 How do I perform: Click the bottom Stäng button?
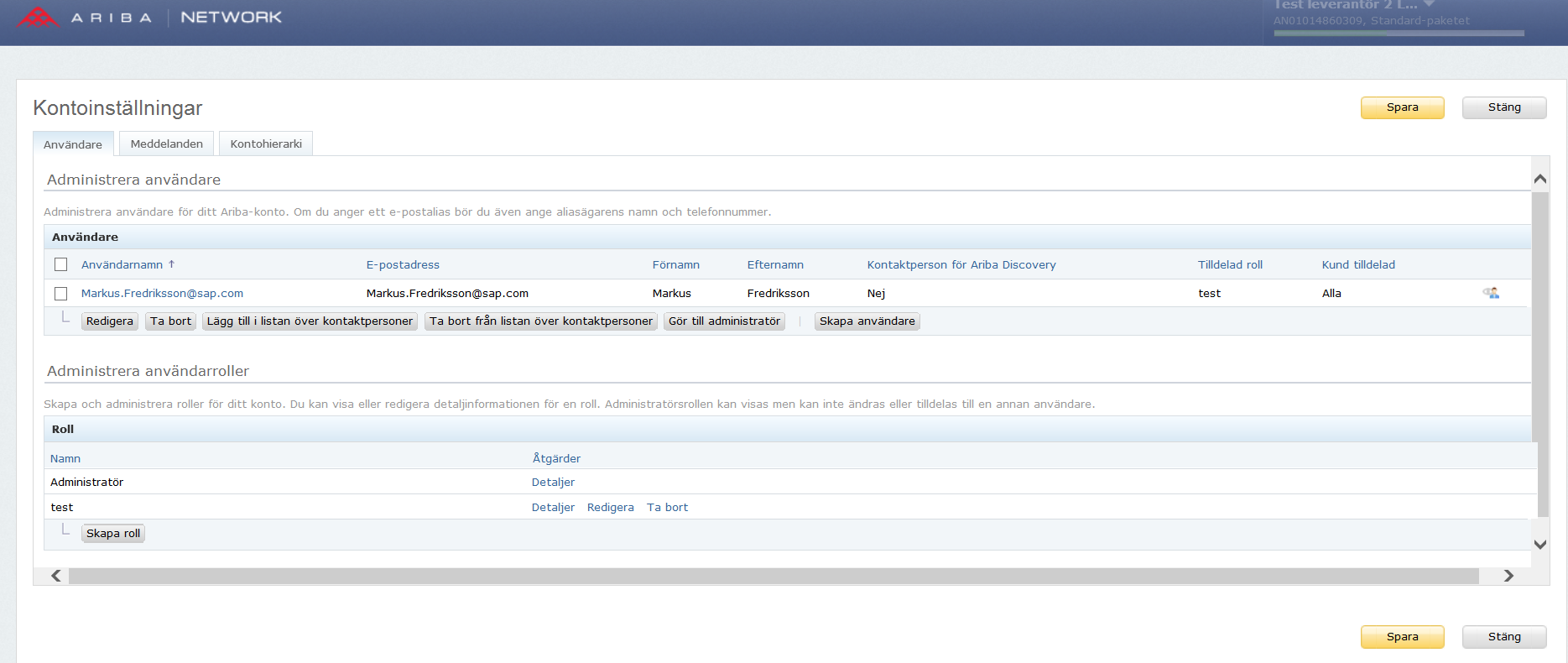coord(1504,637)
